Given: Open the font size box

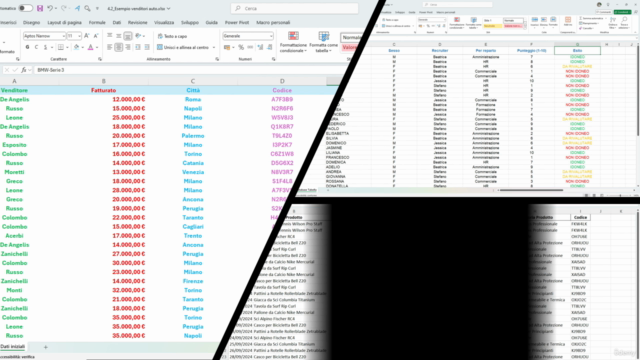Looking at the screenshot, I should (74, 36).
